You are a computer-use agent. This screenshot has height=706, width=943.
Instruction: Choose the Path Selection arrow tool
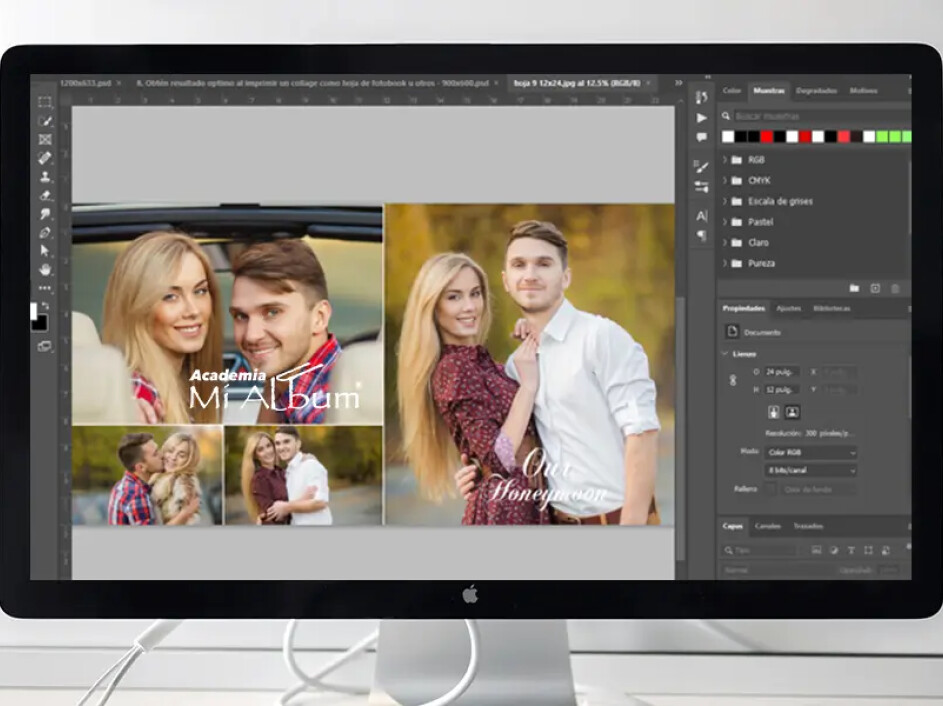click(x=45, y=251)
